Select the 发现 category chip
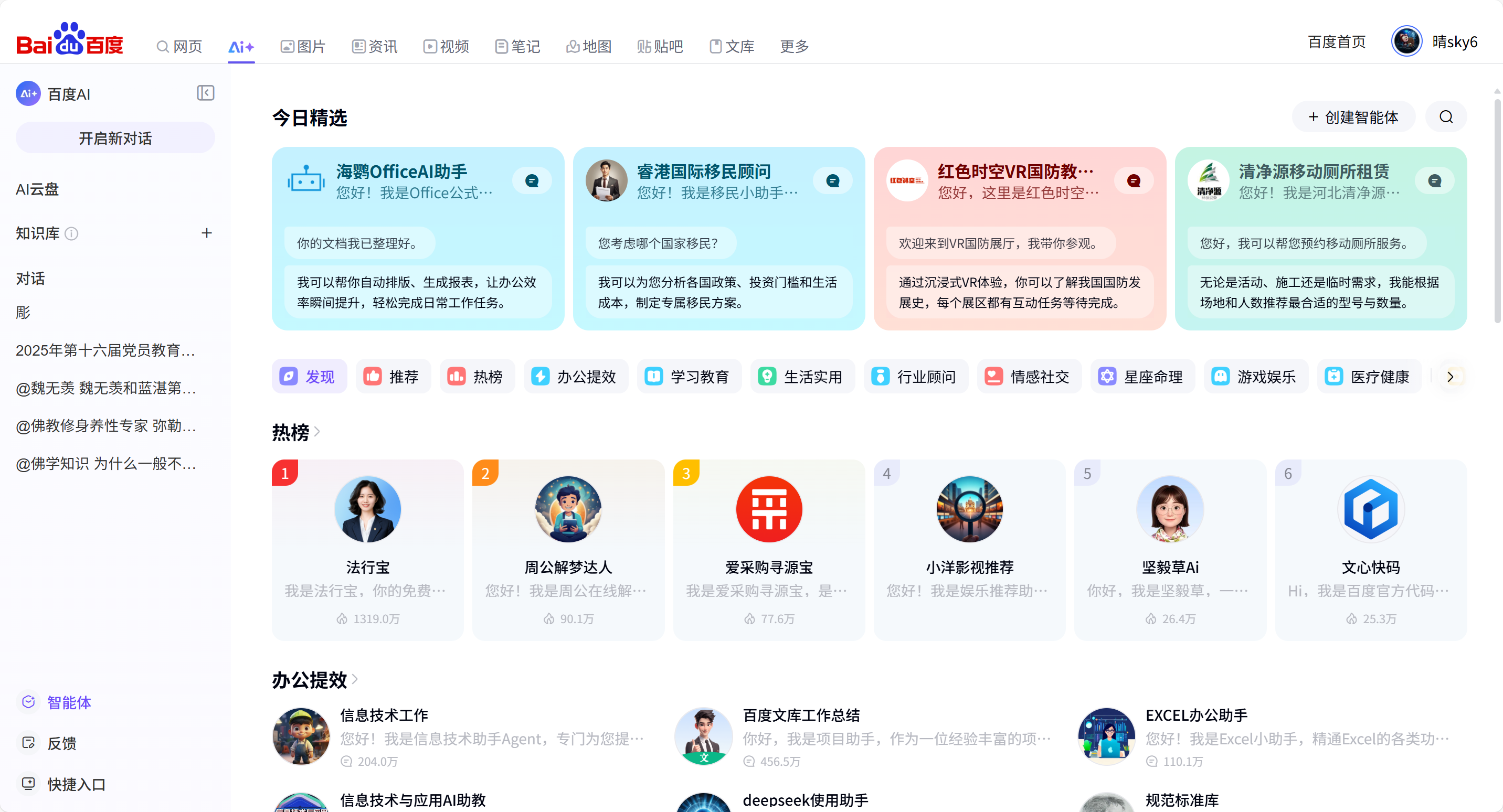The width and height of the screenshot is (1503, 812). coord(309,376)
